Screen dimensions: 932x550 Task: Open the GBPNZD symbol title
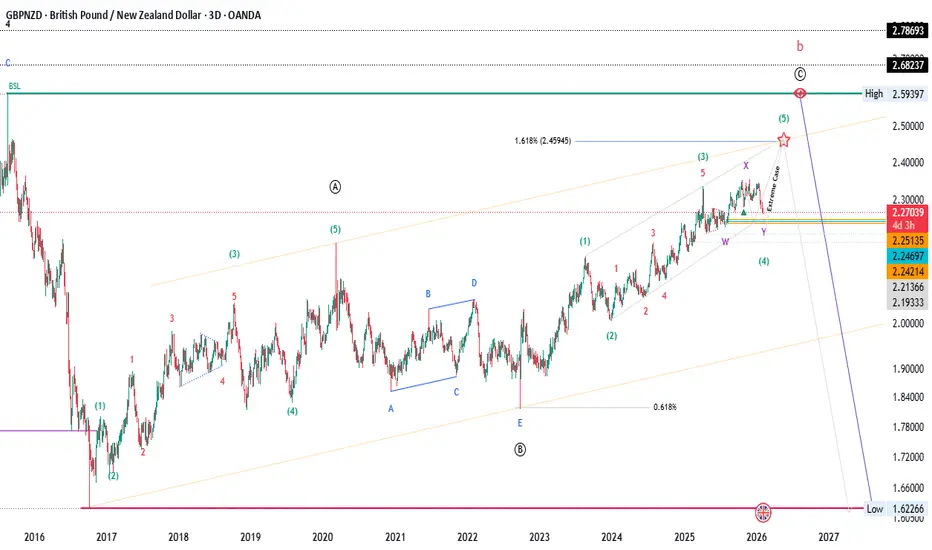pyautogui.click(x=133, y=15)
